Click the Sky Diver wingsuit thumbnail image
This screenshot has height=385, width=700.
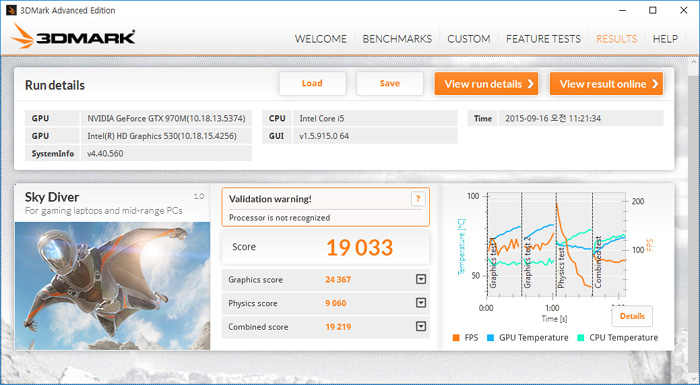112,286
